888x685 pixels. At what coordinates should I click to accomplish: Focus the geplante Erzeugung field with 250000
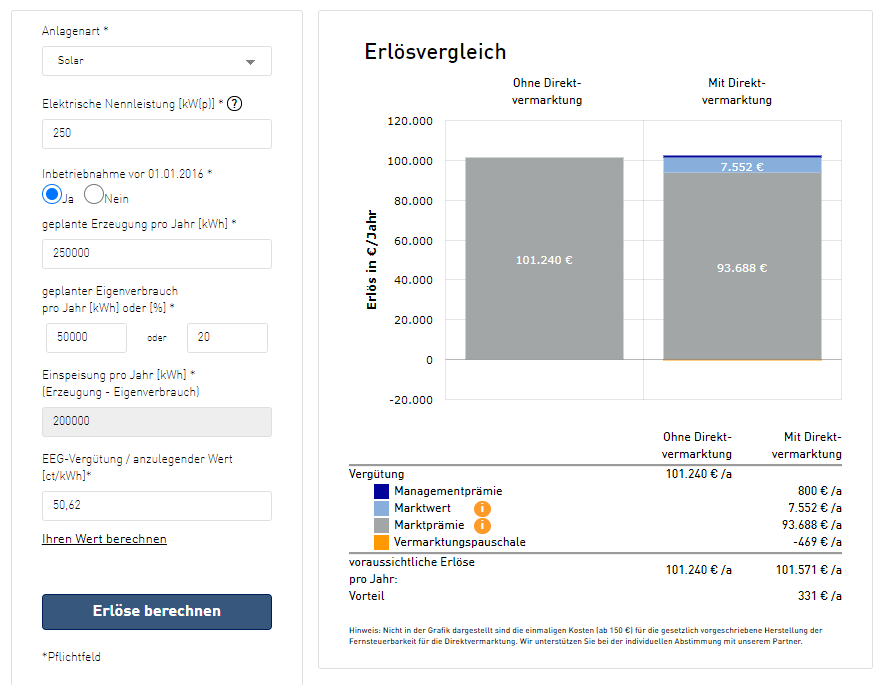pyautogui.click(x=157, y=254)
